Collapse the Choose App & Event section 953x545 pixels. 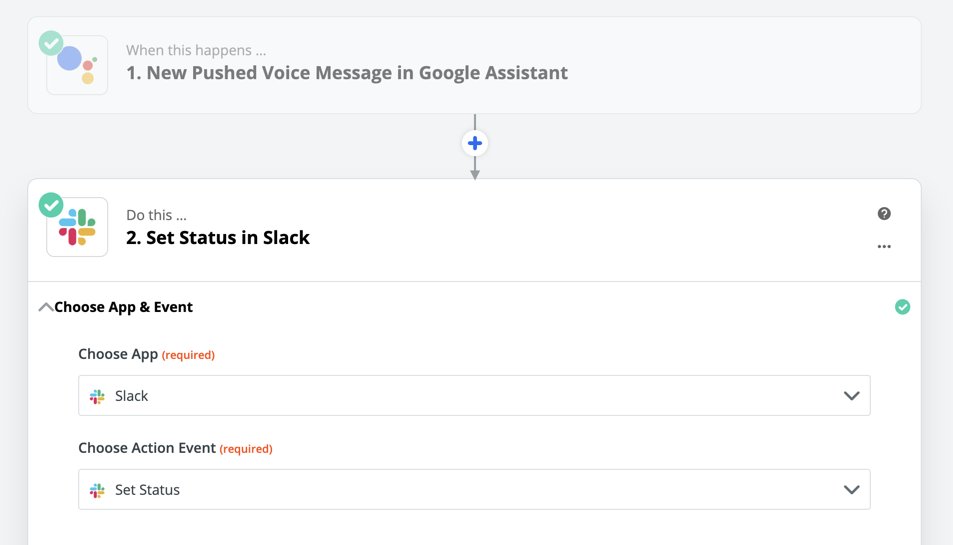click(46, 307)
